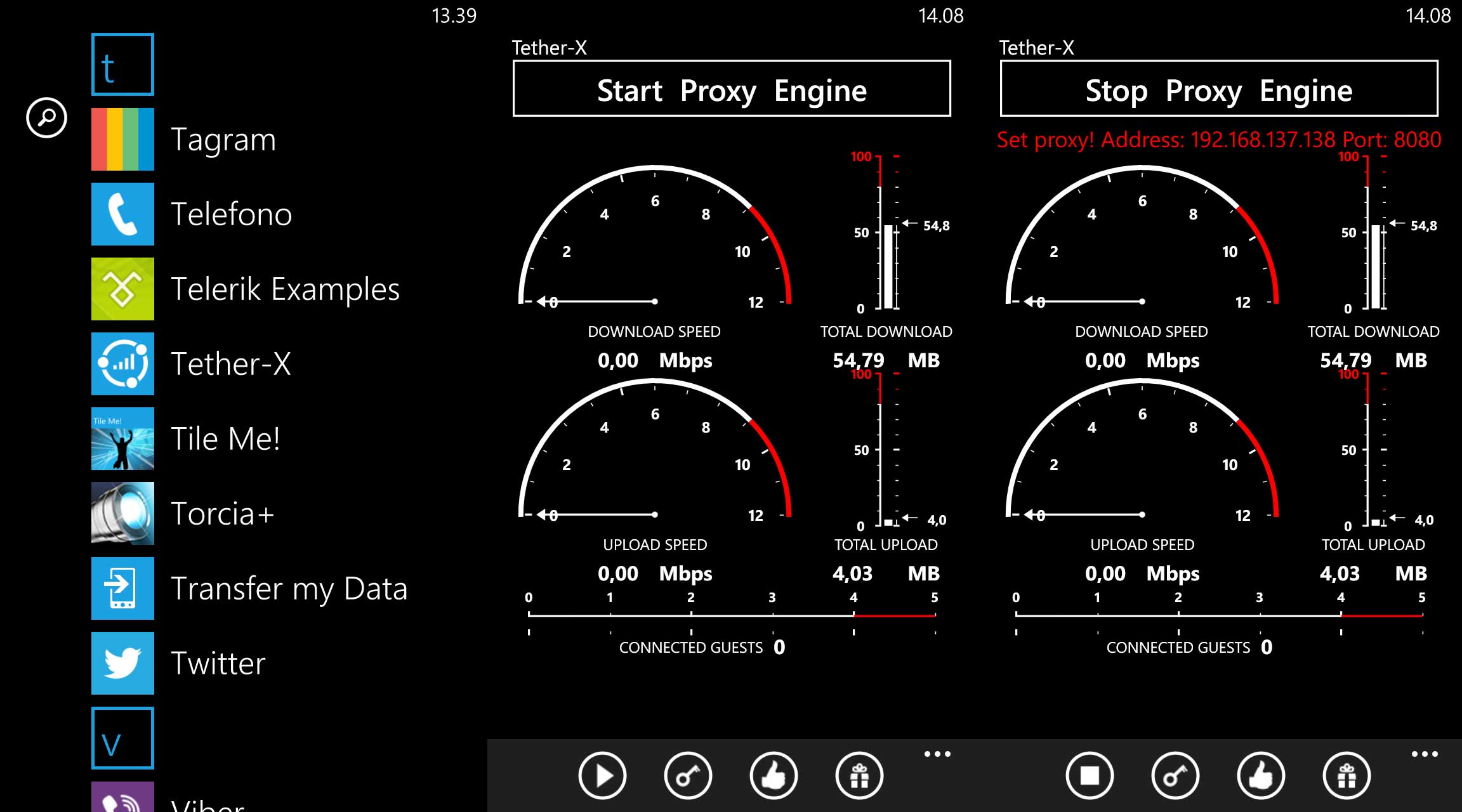Click the red 'Set proxy! Address' message
Viewport: 1462px width, 812px height.
[x=1219, y=140]
